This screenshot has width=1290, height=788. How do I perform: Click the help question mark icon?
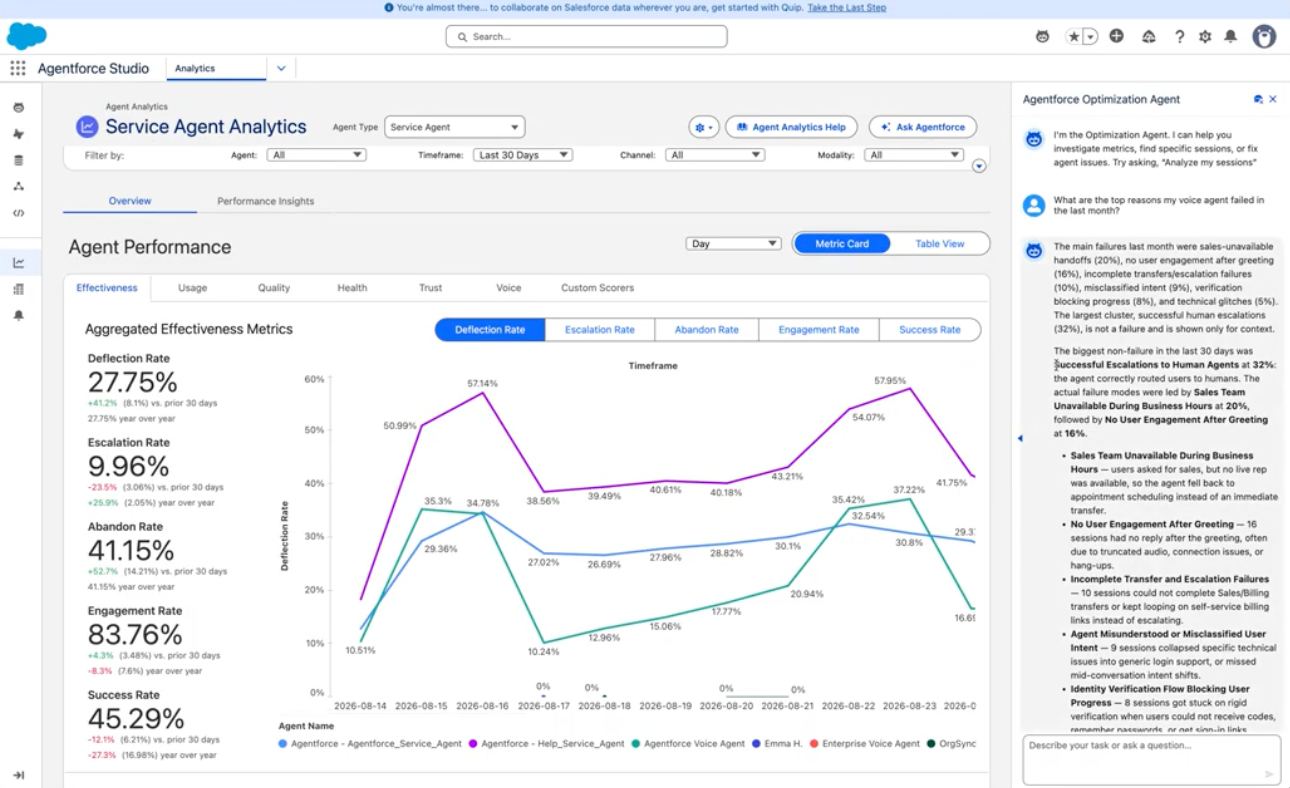tap(1180, 36)
